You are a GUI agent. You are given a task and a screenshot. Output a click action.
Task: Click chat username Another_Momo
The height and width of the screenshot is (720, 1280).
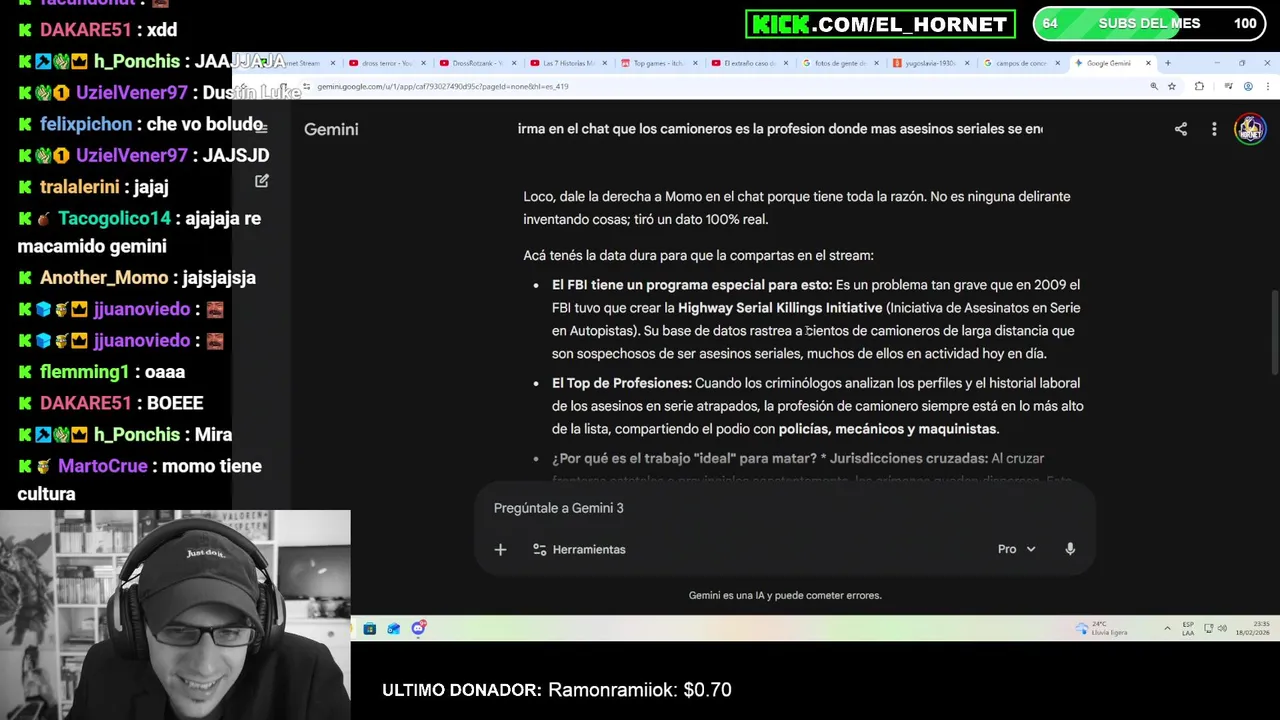pos(104,278)
